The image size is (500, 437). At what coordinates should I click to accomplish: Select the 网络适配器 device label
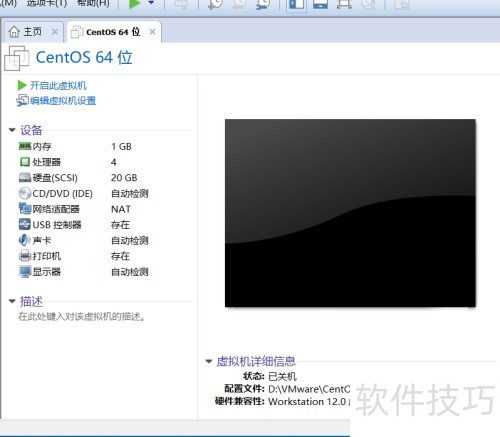56,209
